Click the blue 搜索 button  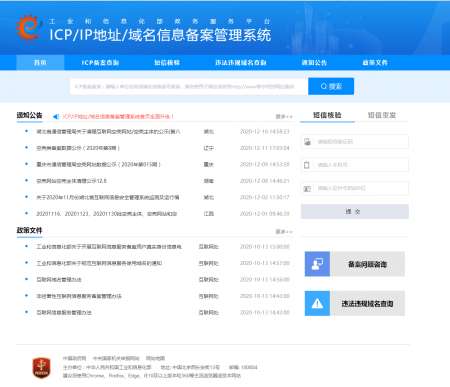[331, 86]
